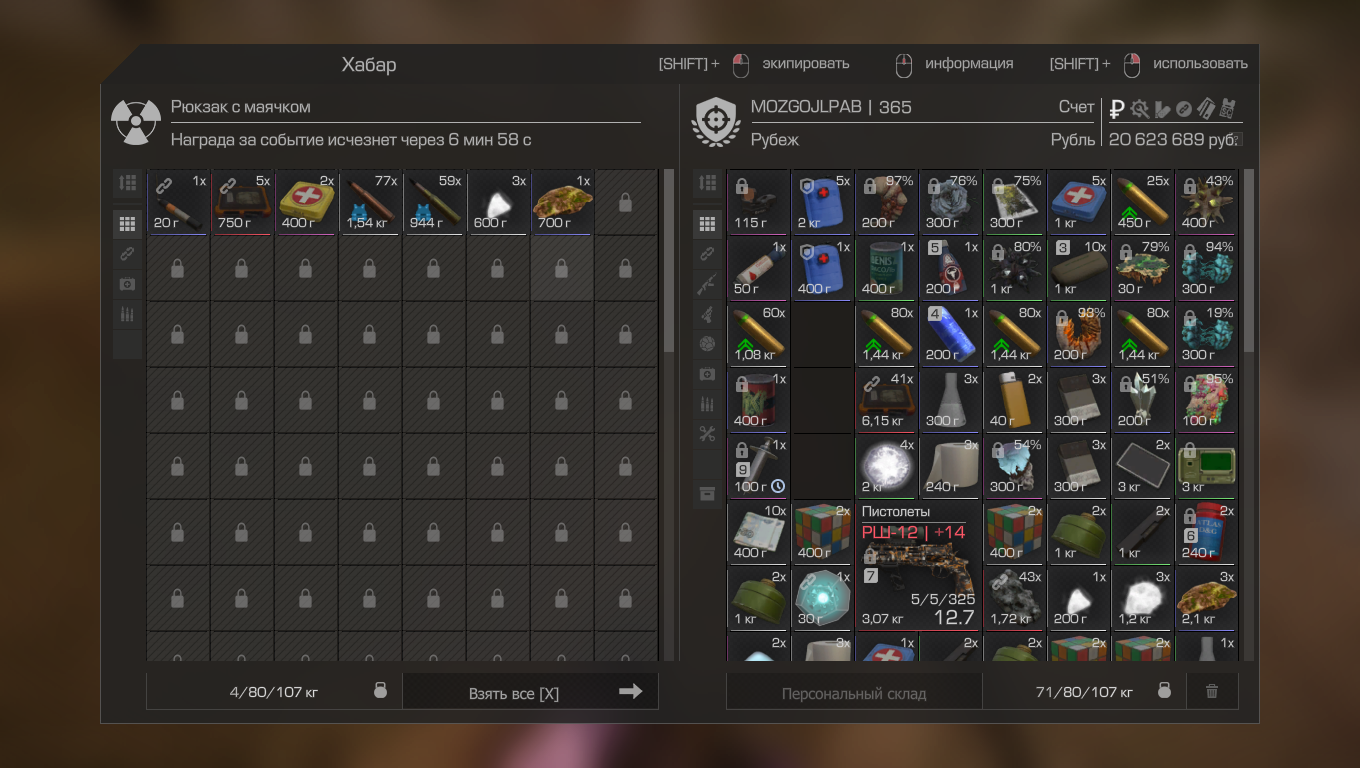
Task: Switch to all-items grid tab in stash
Action: point(707,224)
